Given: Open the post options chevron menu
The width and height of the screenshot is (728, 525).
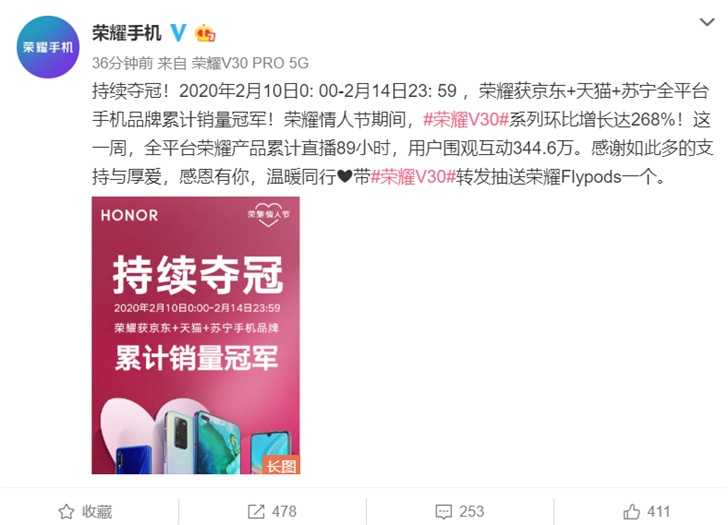Looking at the screenshot, I should click(707, 22).
